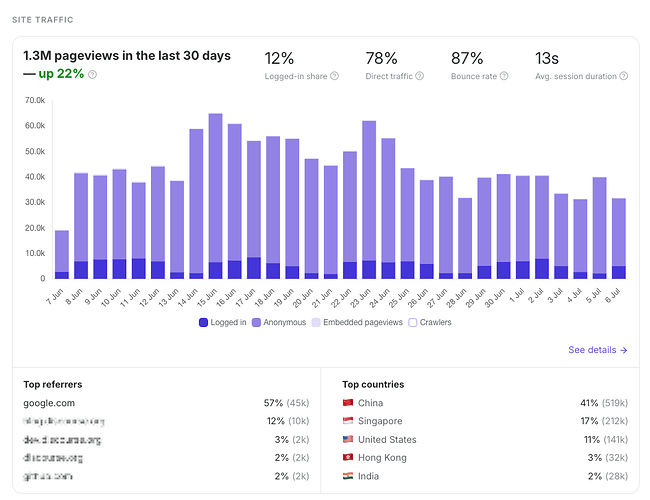Toggle Logged in series in legend
This screenshot has height=500, width=650.
click(x=223, y=323)
